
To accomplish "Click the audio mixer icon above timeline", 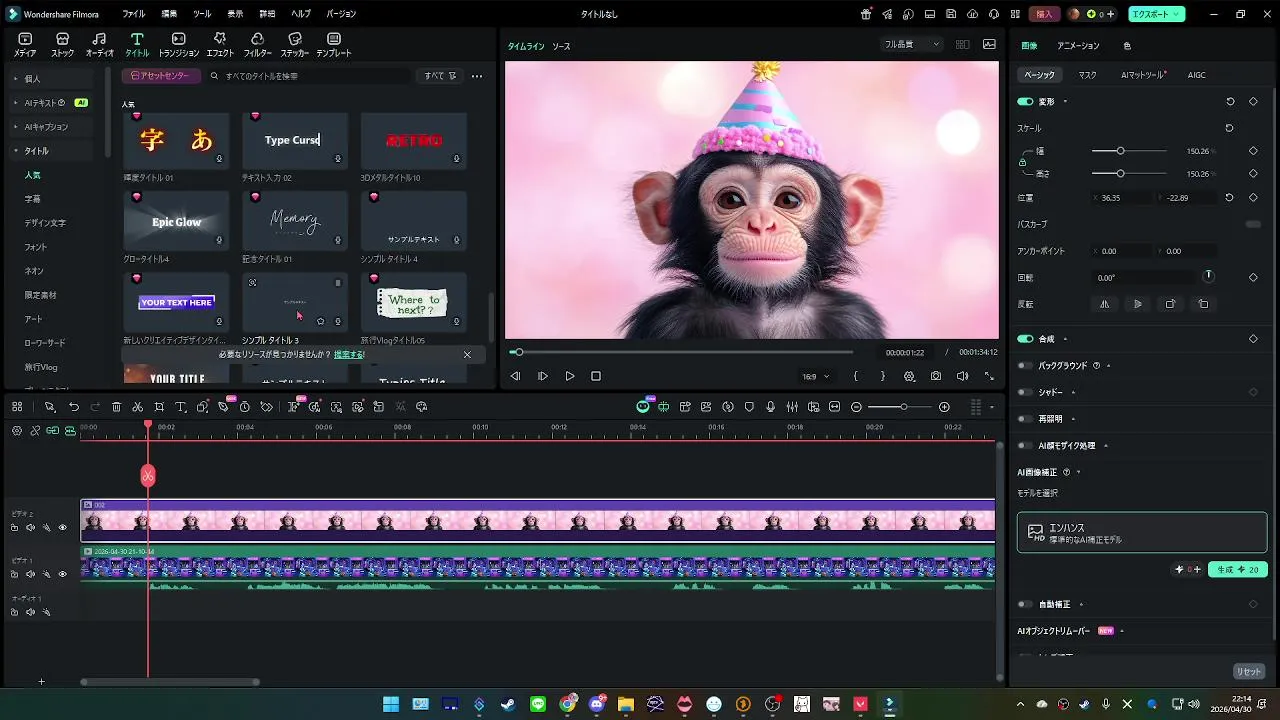I will [x=792, y=407].
